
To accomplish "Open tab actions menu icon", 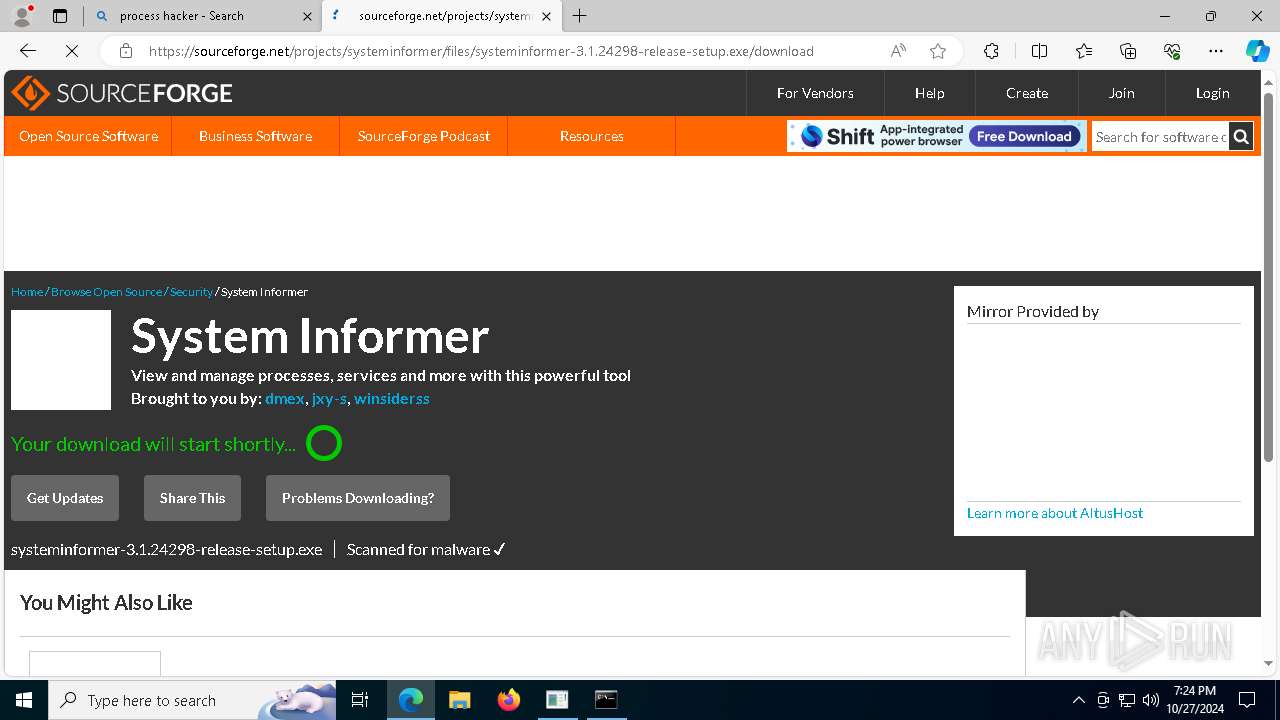I will (60, 16).
